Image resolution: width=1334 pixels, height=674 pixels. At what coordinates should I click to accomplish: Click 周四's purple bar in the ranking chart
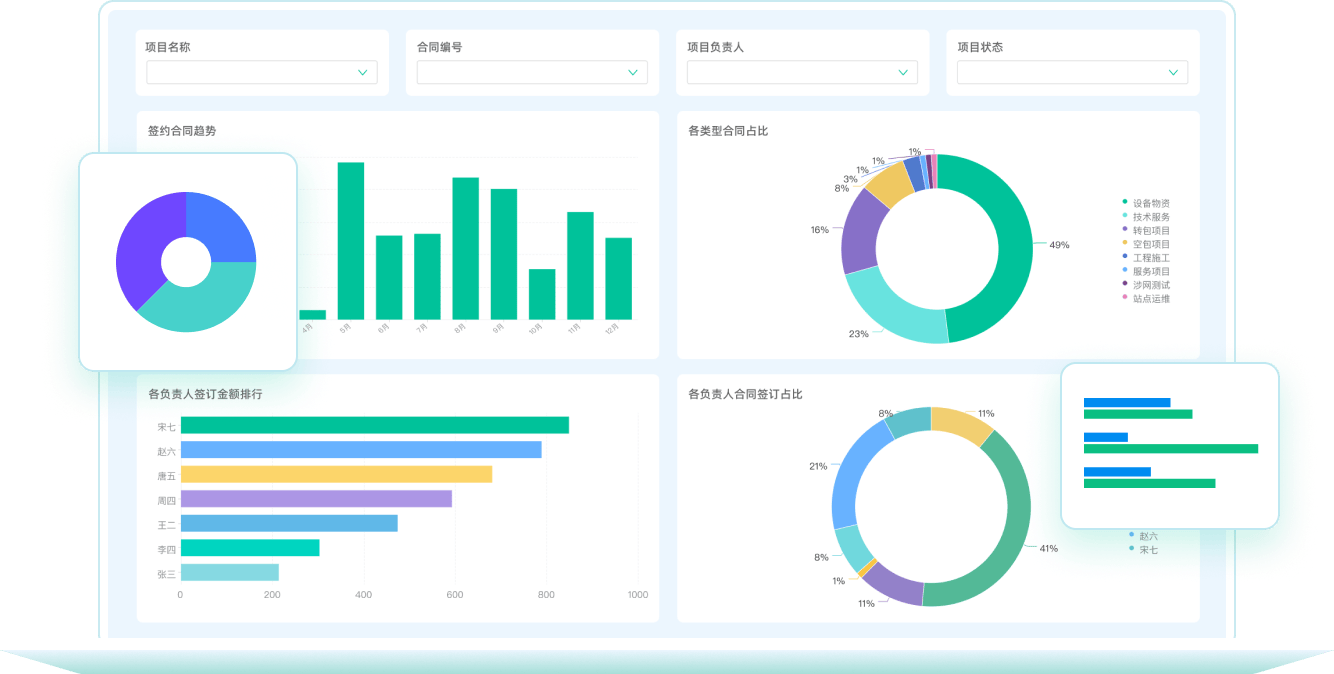click(316, 499)
